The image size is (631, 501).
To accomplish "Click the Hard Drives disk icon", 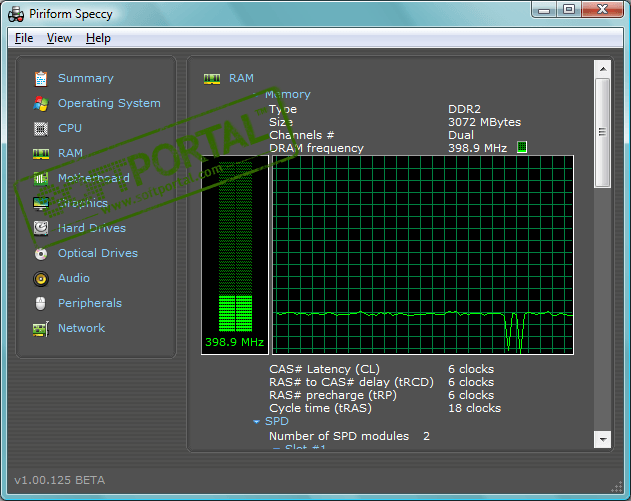I will pos(41,228).
